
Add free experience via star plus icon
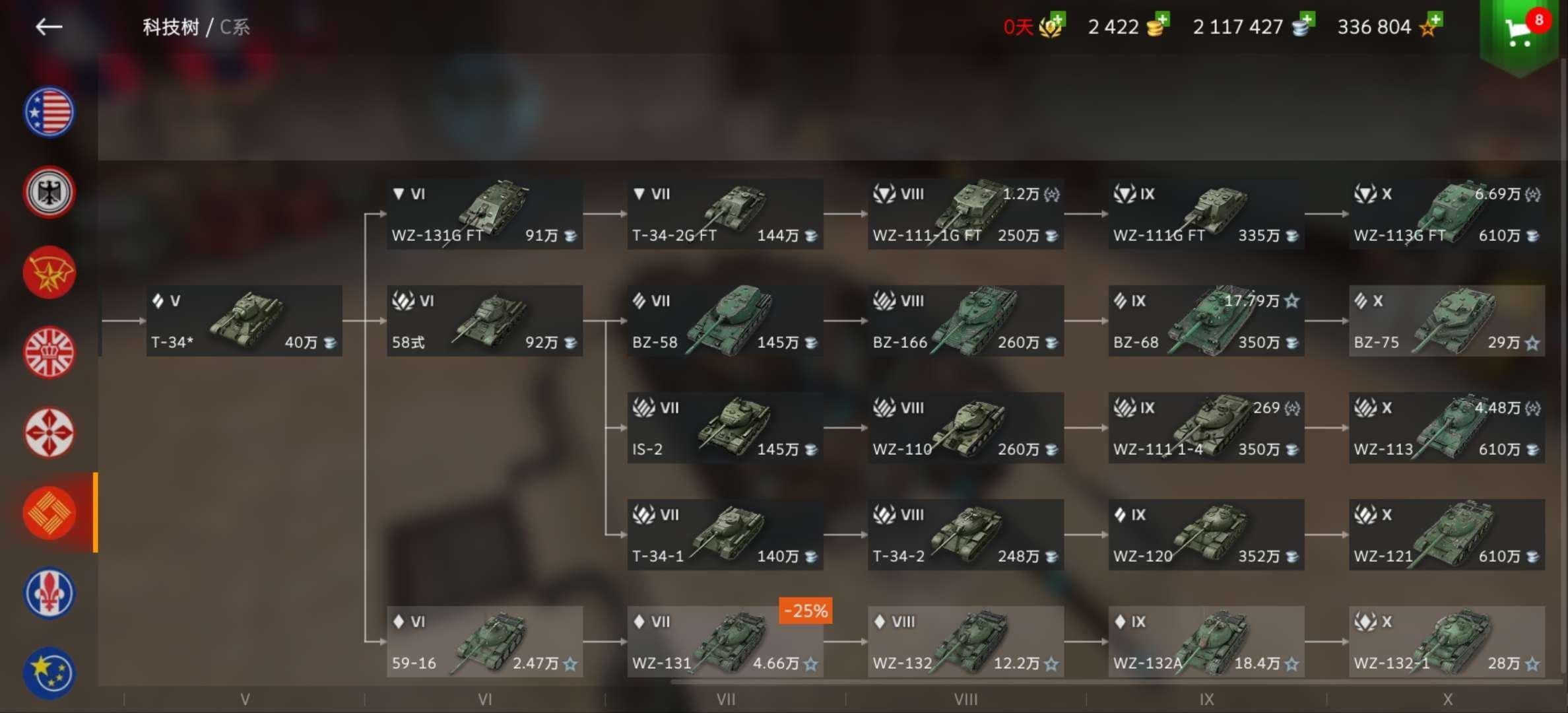coord(1431,26)
